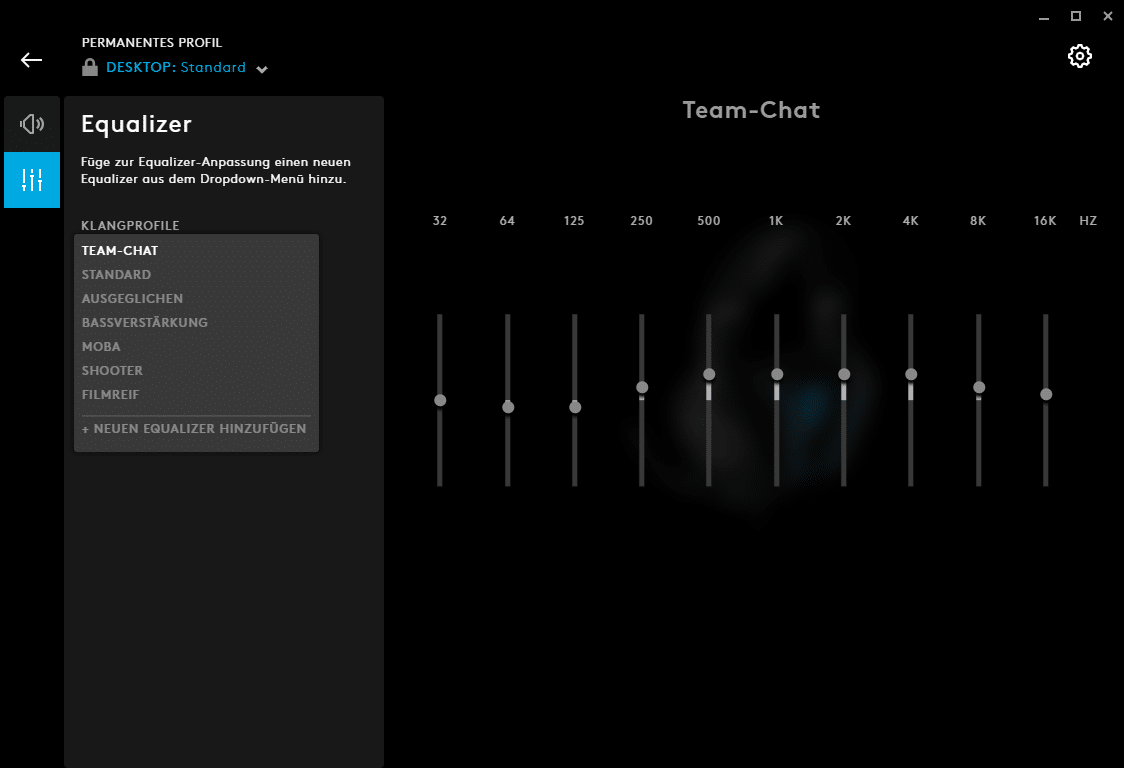Maximize the application window
This screenshot has height=768, width=1124.
[x=1076, y=16]
